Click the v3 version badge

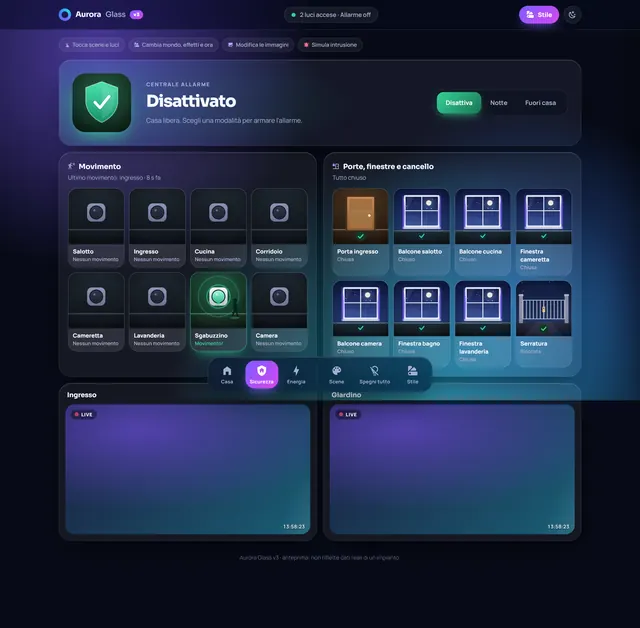point(136,15)
